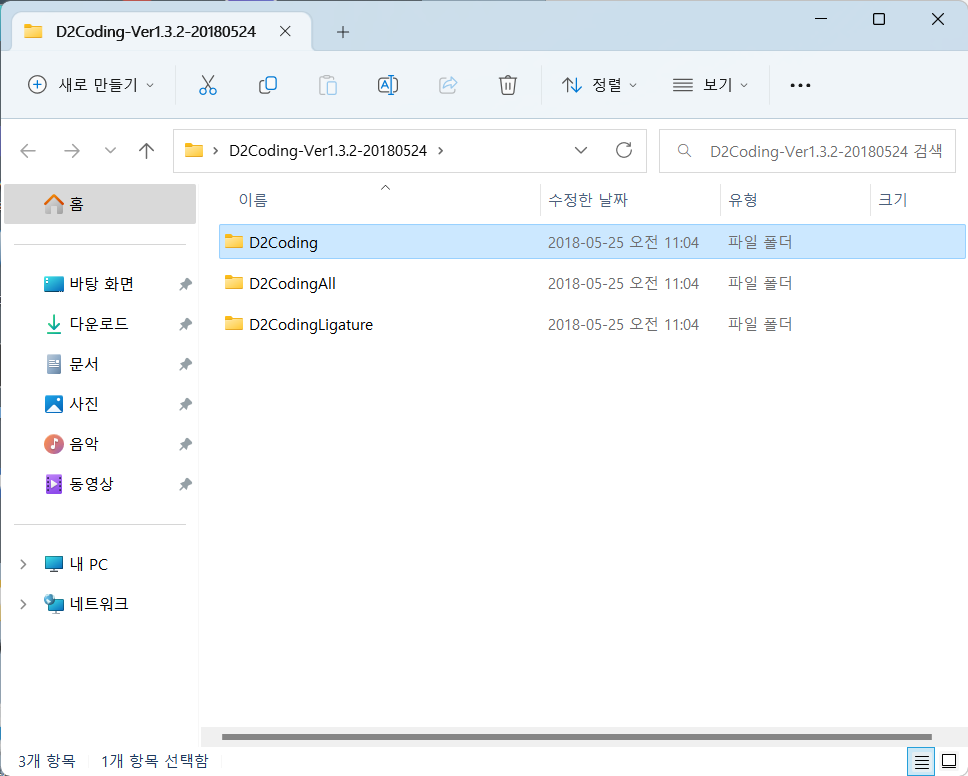Select the D2CodingLigature folder
This screenshot has height=776, width=968.
pos(310,324)
